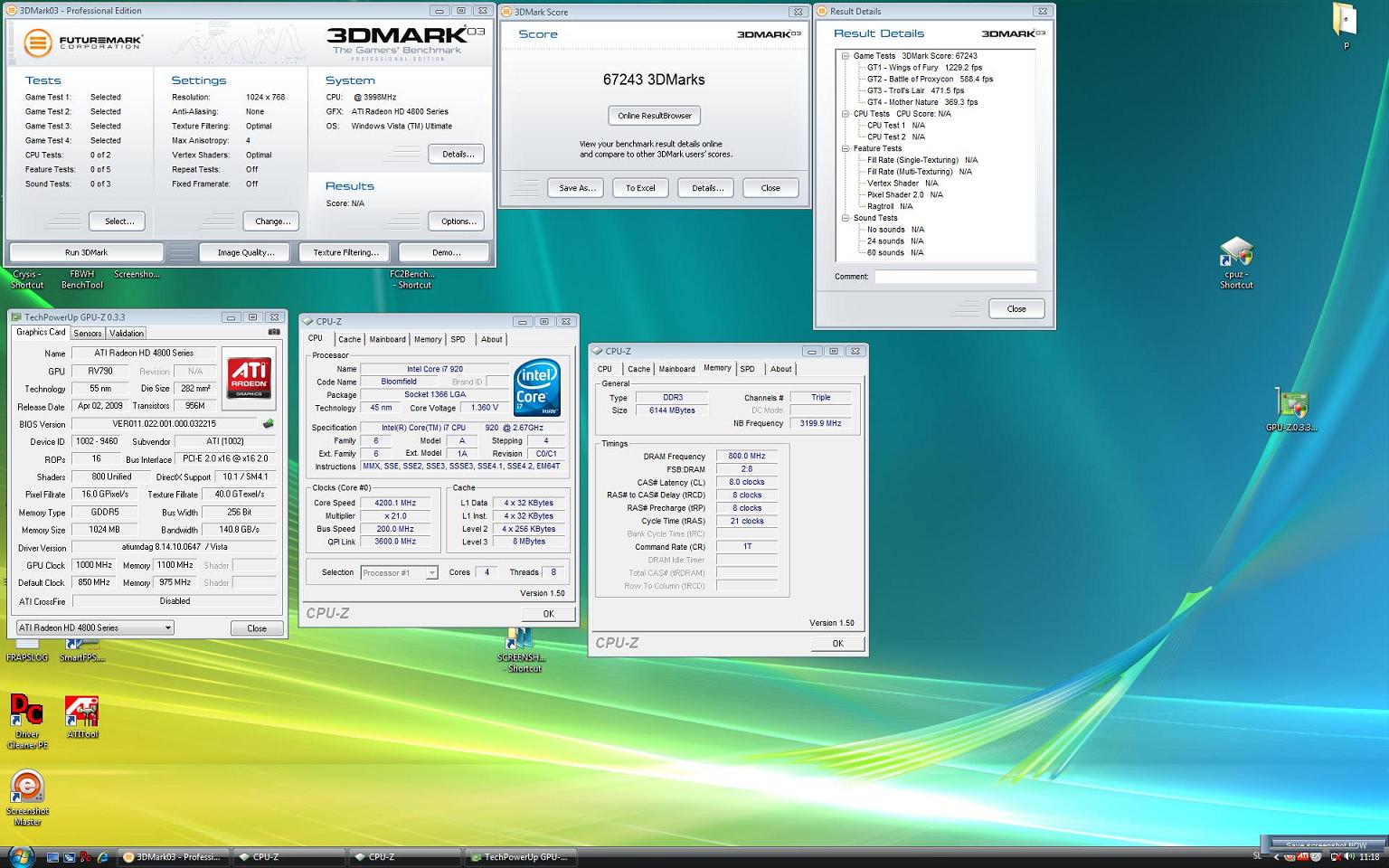Collapse the Game Tests tree node
1389x868 pixels.
pos(846,56)
